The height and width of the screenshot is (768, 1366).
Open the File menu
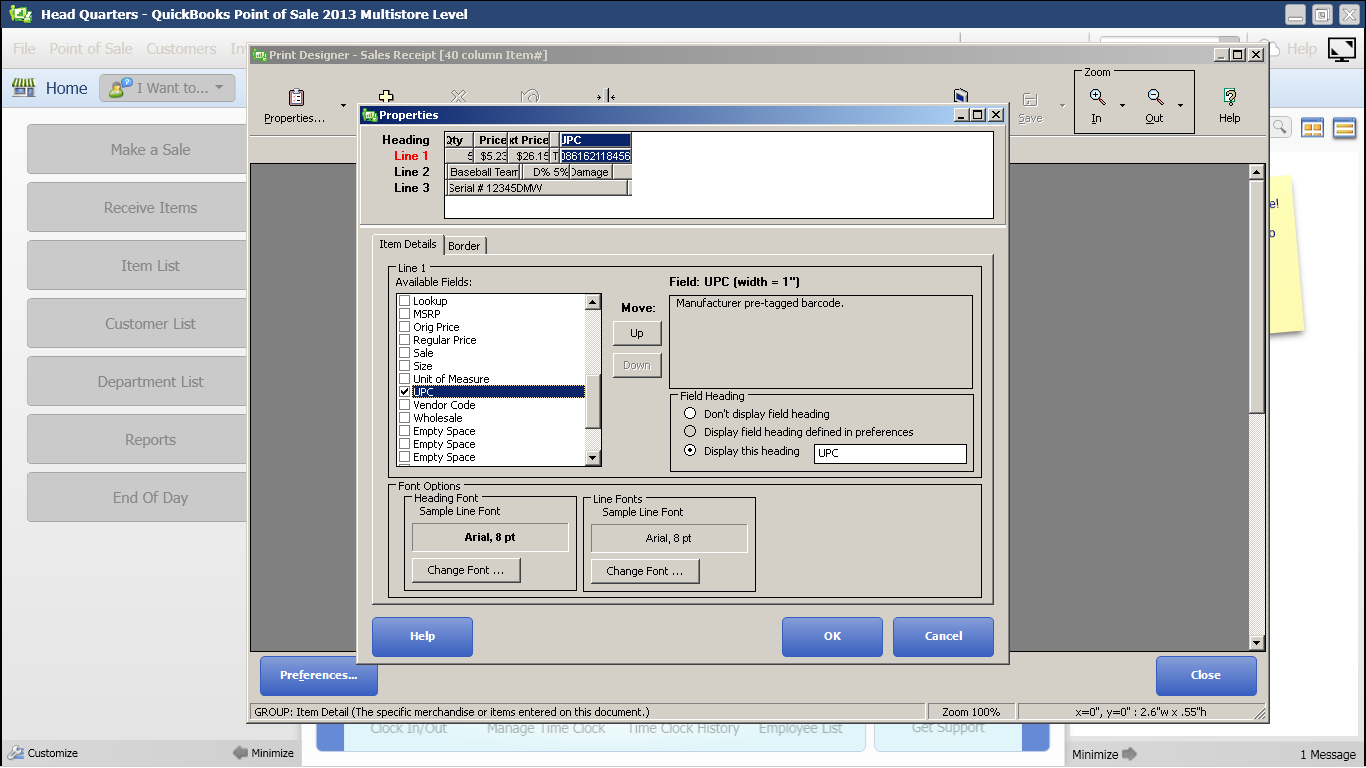(24, 48)
